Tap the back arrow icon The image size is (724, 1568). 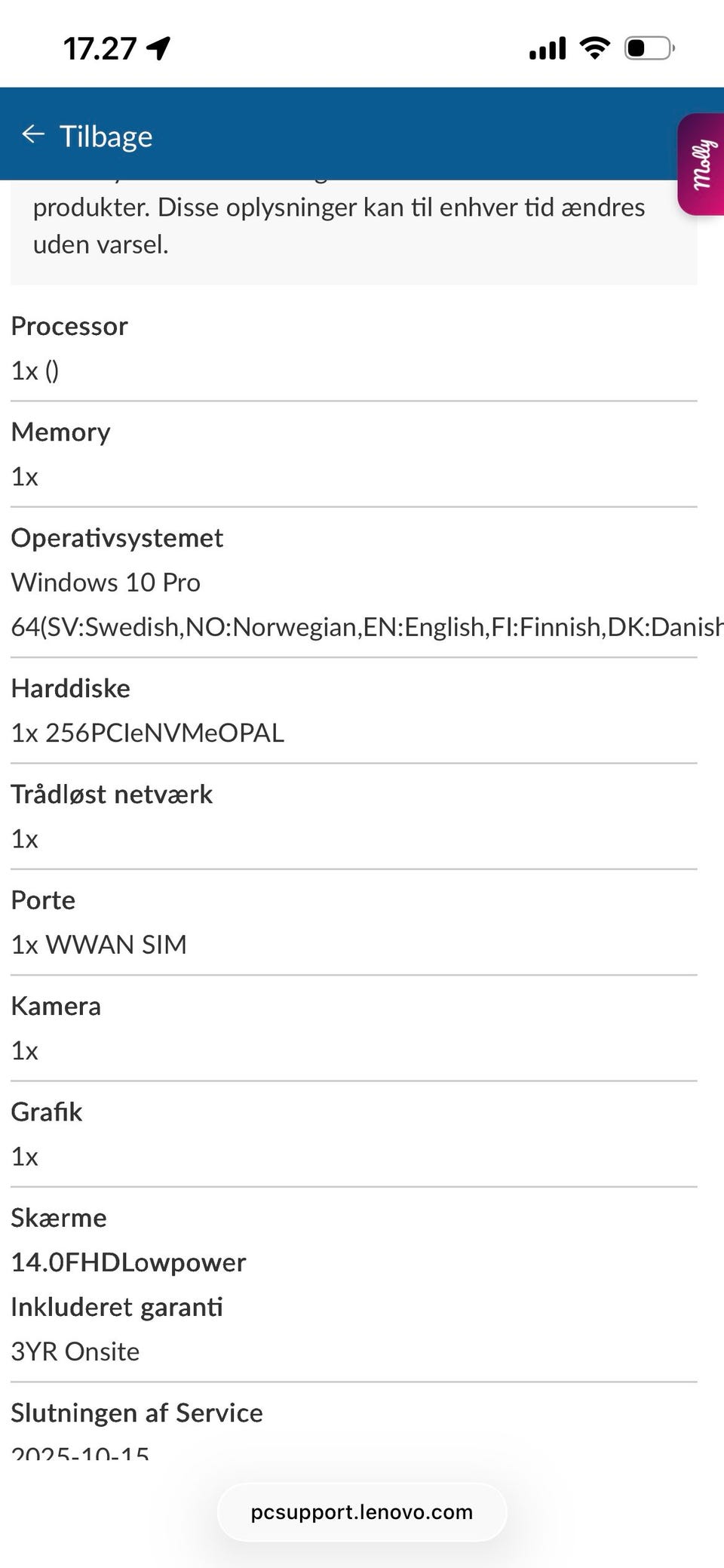click(33, 135)
